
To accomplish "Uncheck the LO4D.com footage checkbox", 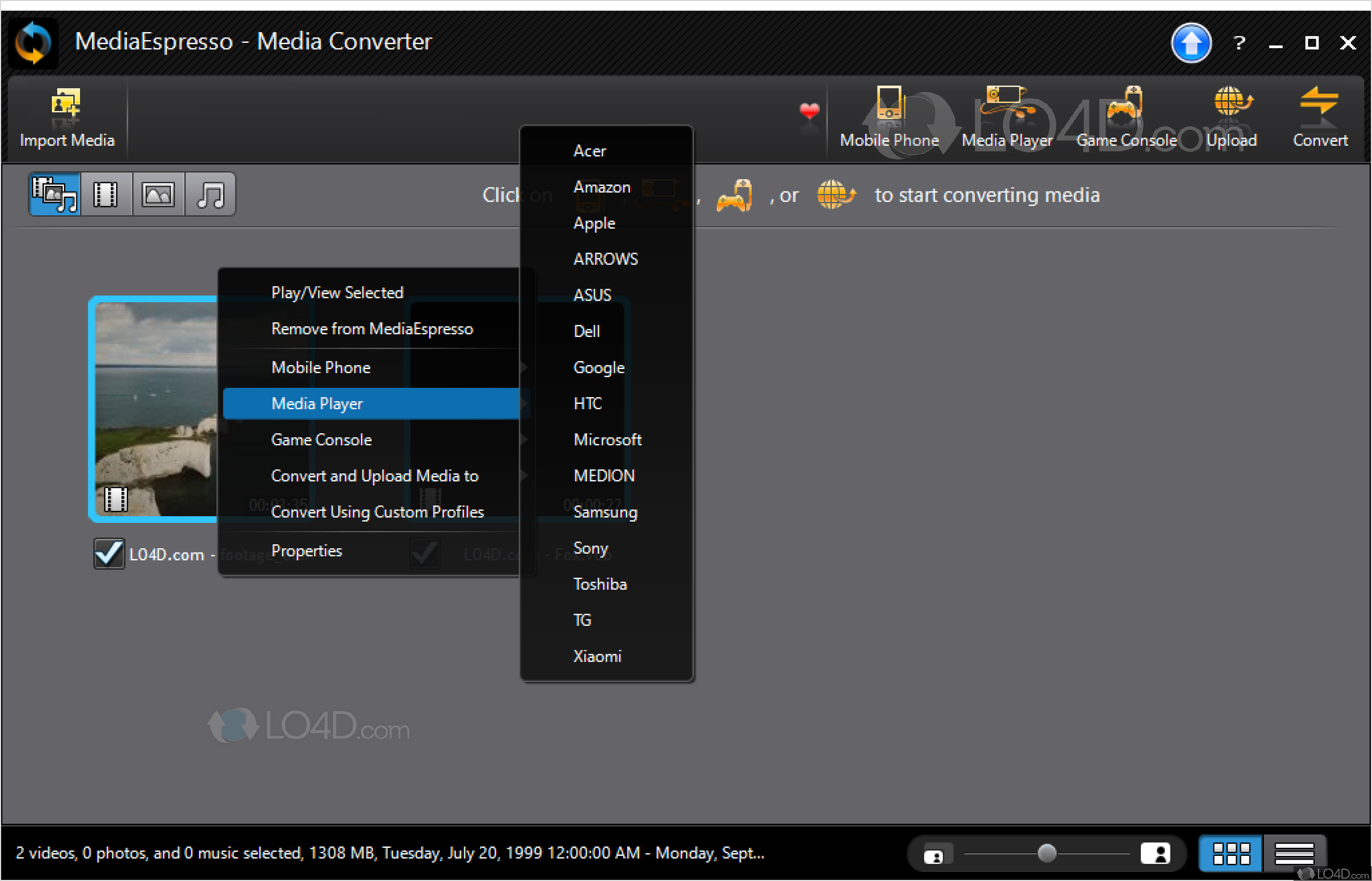I will (x=109, y=554).
